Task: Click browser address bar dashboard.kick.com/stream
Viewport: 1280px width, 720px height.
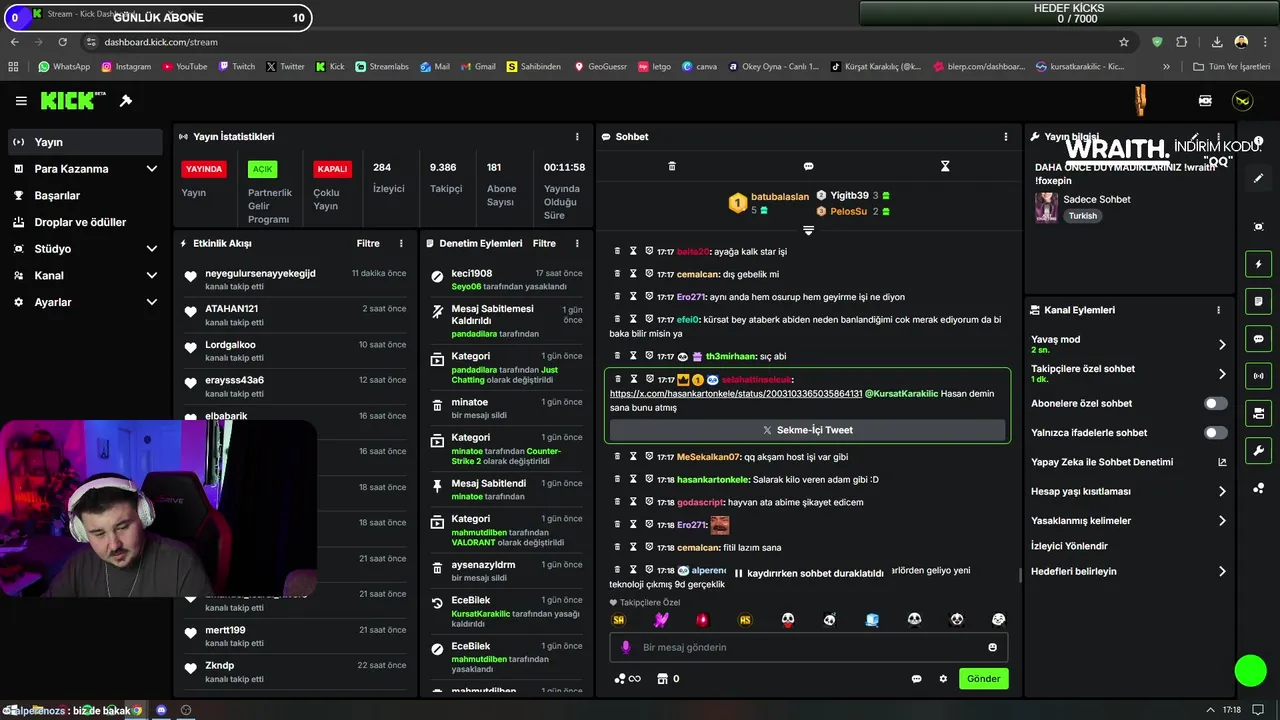Action: [160, 42]
